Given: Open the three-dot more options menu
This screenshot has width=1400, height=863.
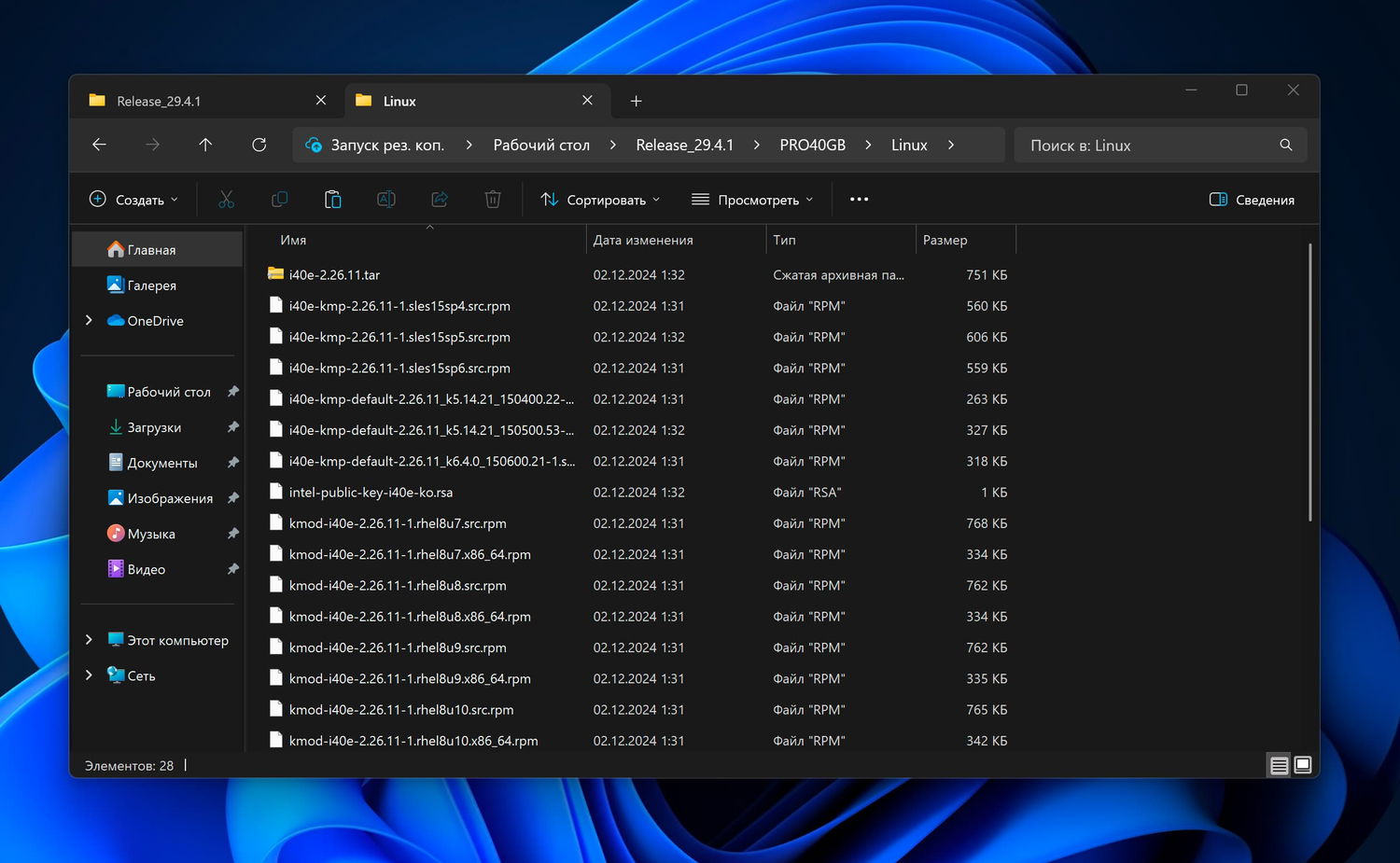Looking at the screenshot, I should click(859, 200).
